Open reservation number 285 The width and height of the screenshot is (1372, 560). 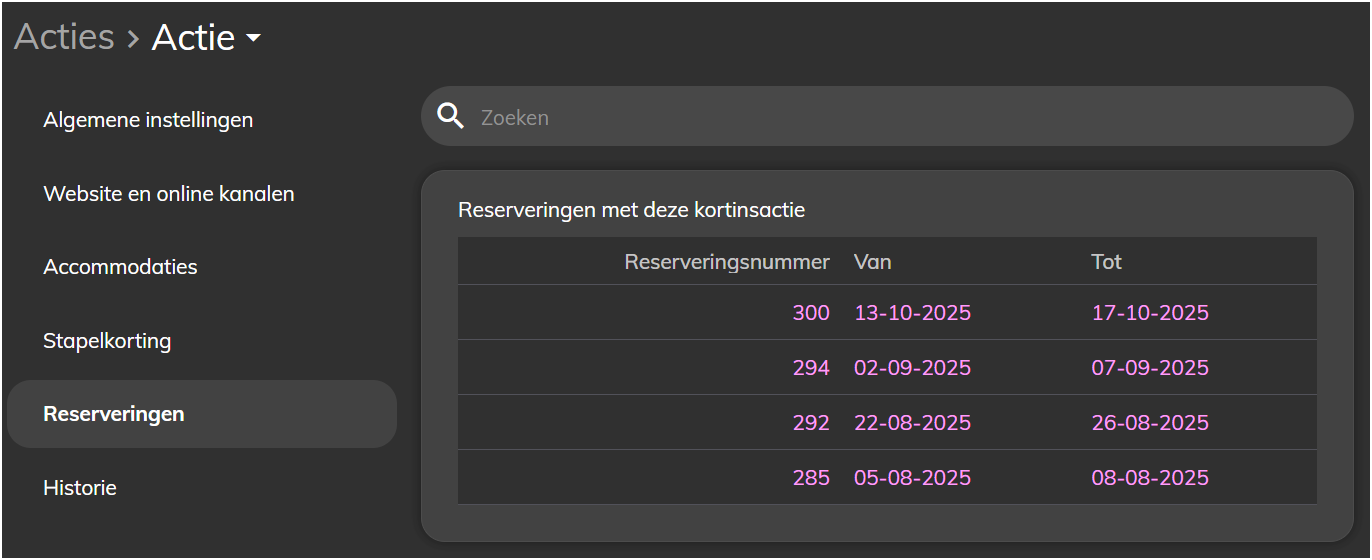coord(811,478)
